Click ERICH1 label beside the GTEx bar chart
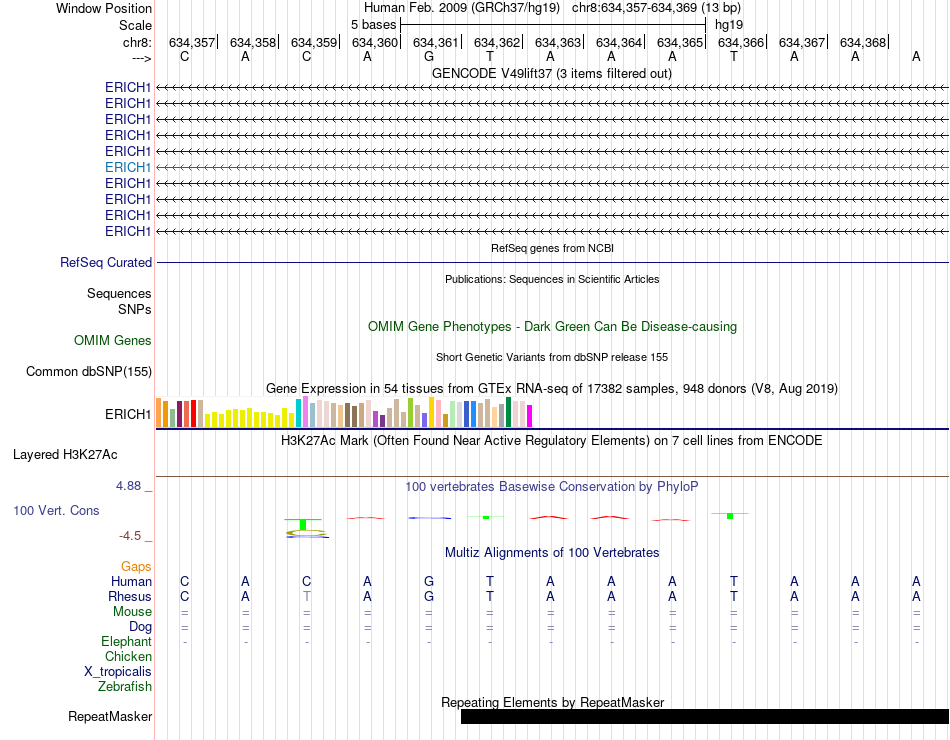The height and width of the screenshot is (740, 950). tap(128, 415)
